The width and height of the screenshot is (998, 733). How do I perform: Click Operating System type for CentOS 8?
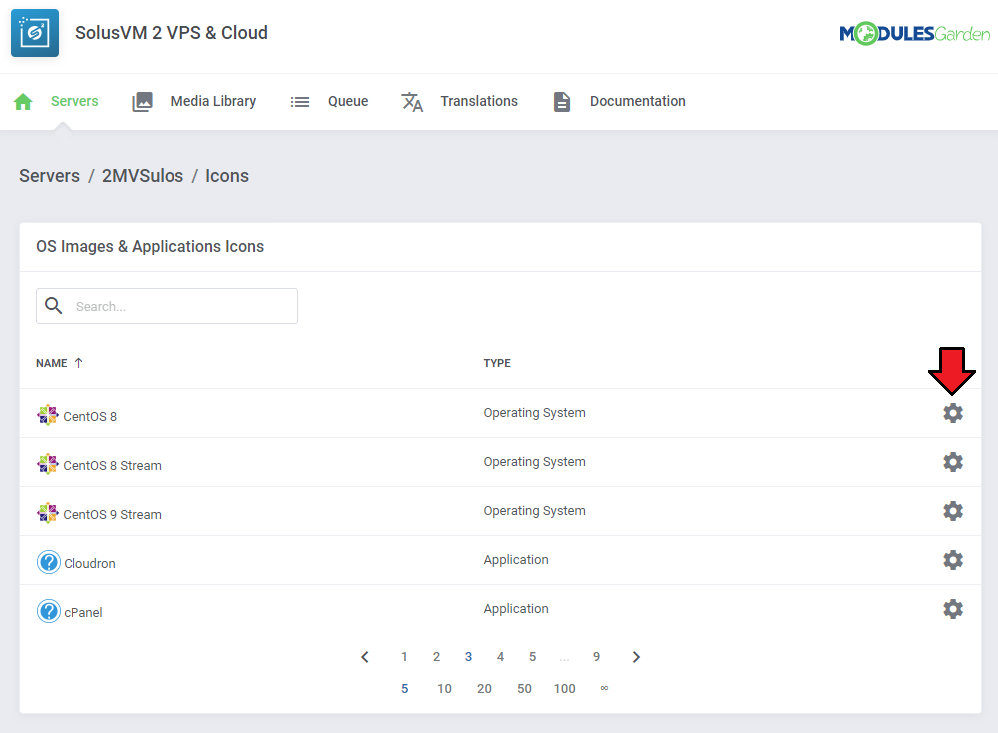click(x=535, y=412)
